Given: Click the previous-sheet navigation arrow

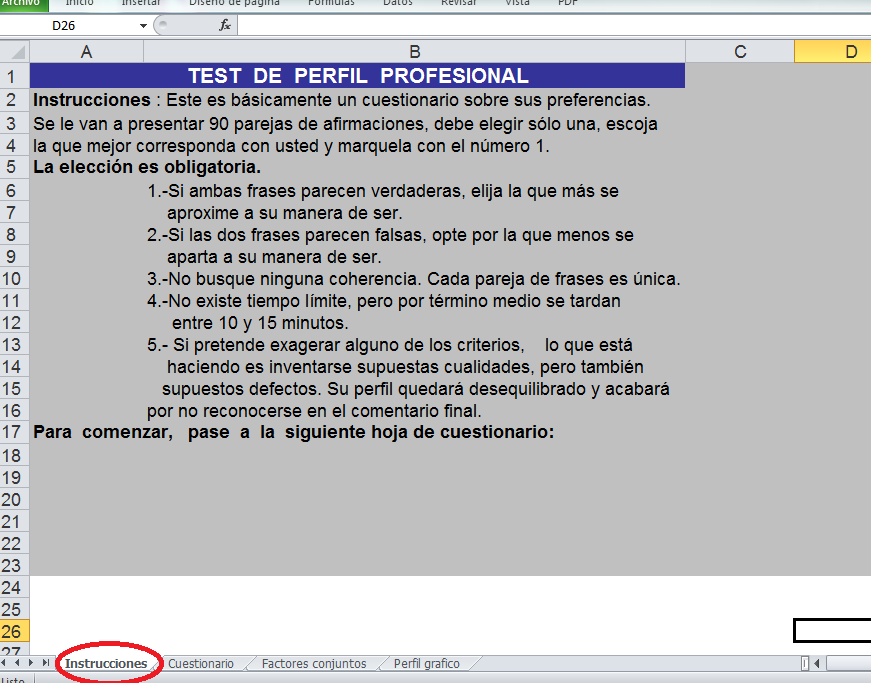Looking at the screenshot, I should click(x=19, y=662).
